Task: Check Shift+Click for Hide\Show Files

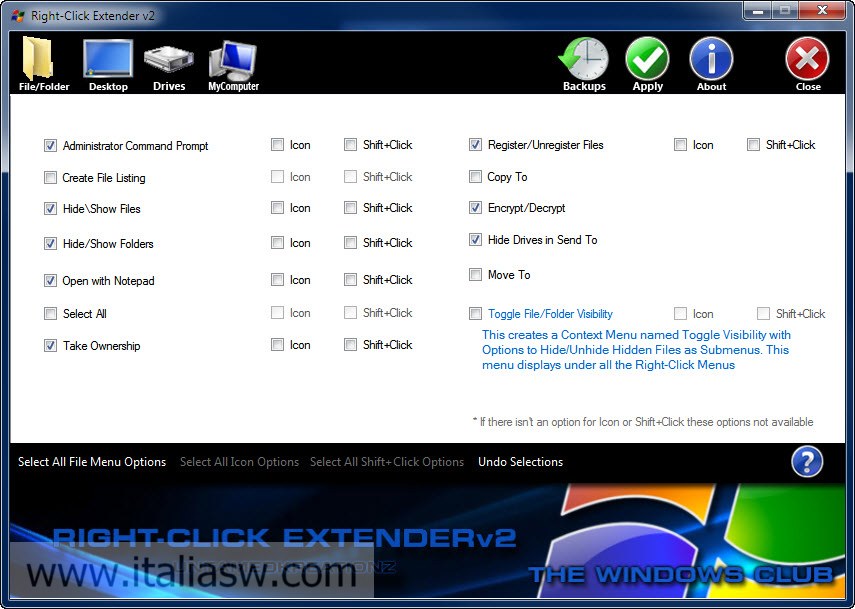Action: 351,208
